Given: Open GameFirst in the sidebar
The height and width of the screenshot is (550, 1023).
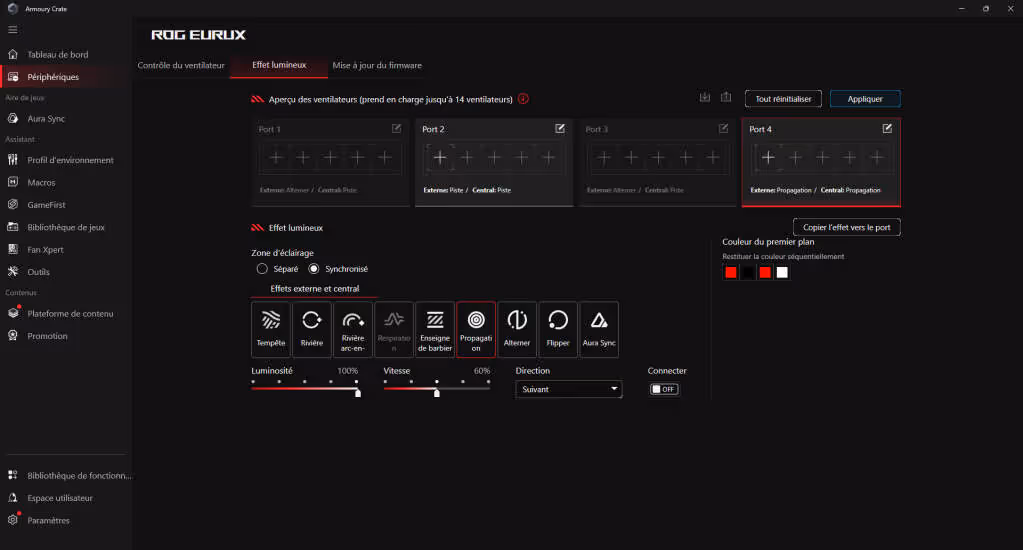Looking at the screenshot, I should pos(65,205).
